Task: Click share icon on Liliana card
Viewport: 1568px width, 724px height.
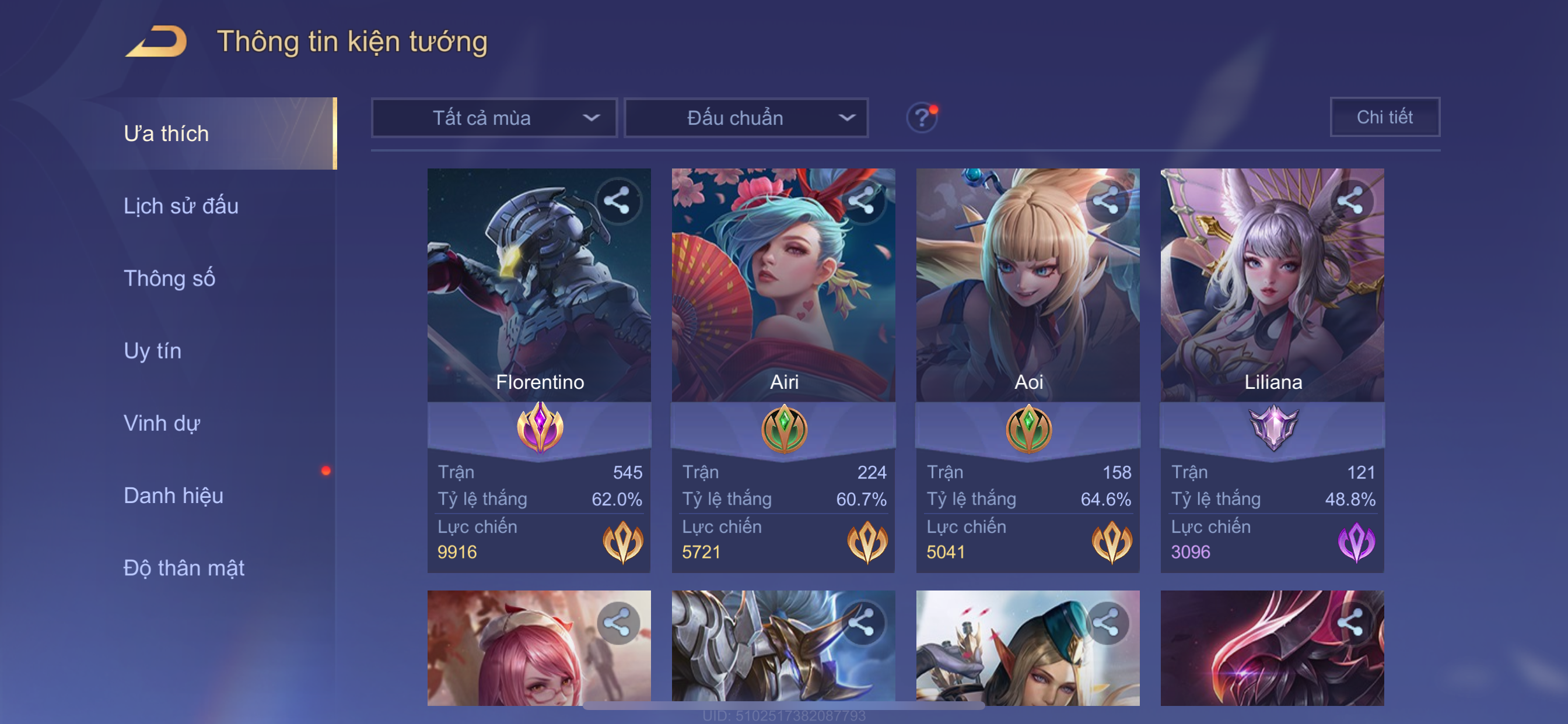Action: coord(1350,201)
